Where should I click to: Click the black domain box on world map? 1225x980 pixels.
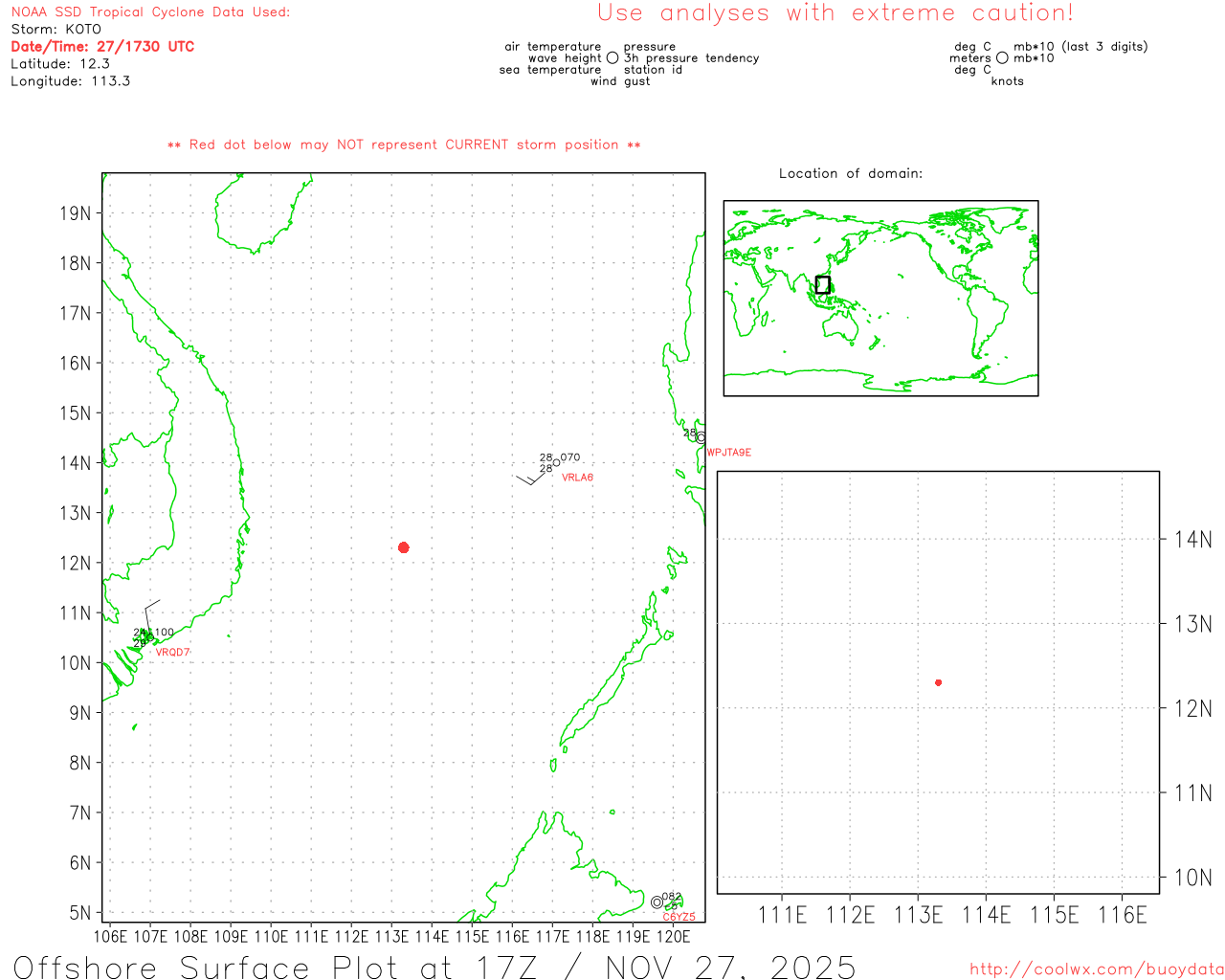[822, 284]
